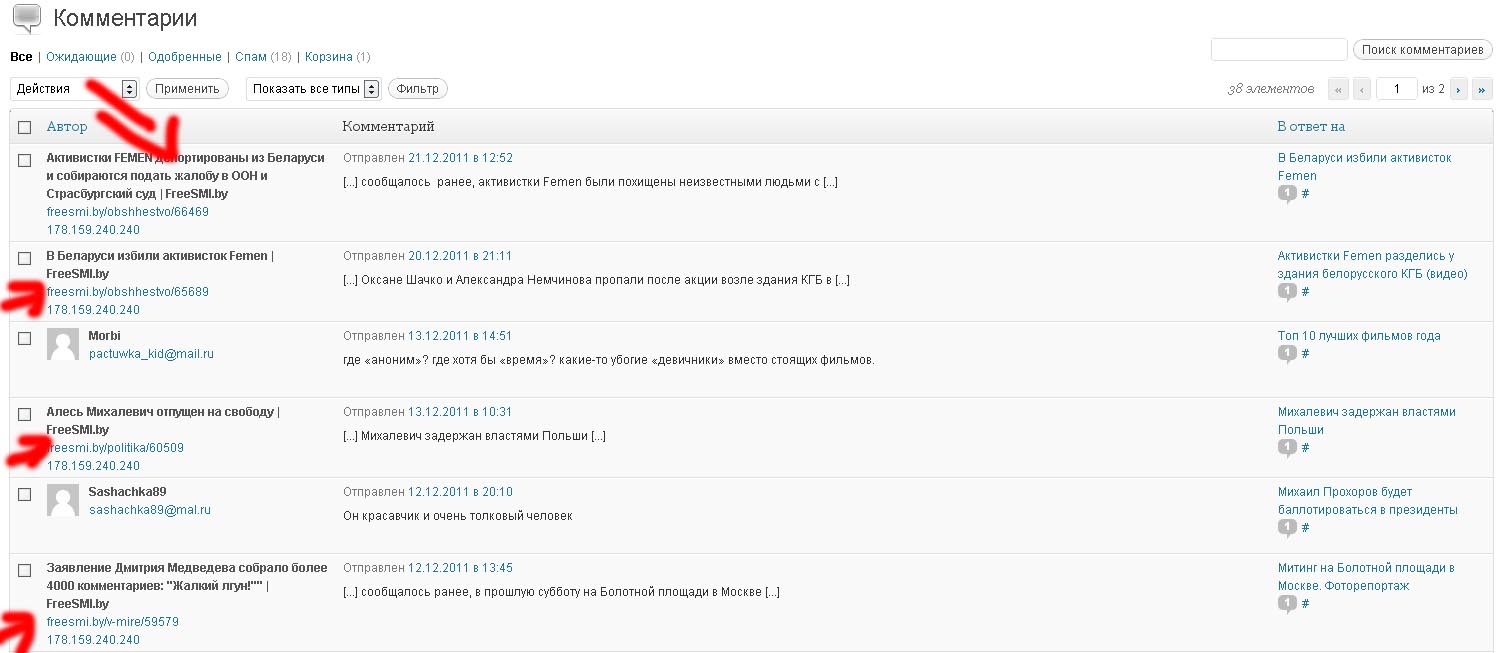This screenshot has width=1500, height=653.
Task: Jump to last page of comments
Action: [x=1481, y=89]
